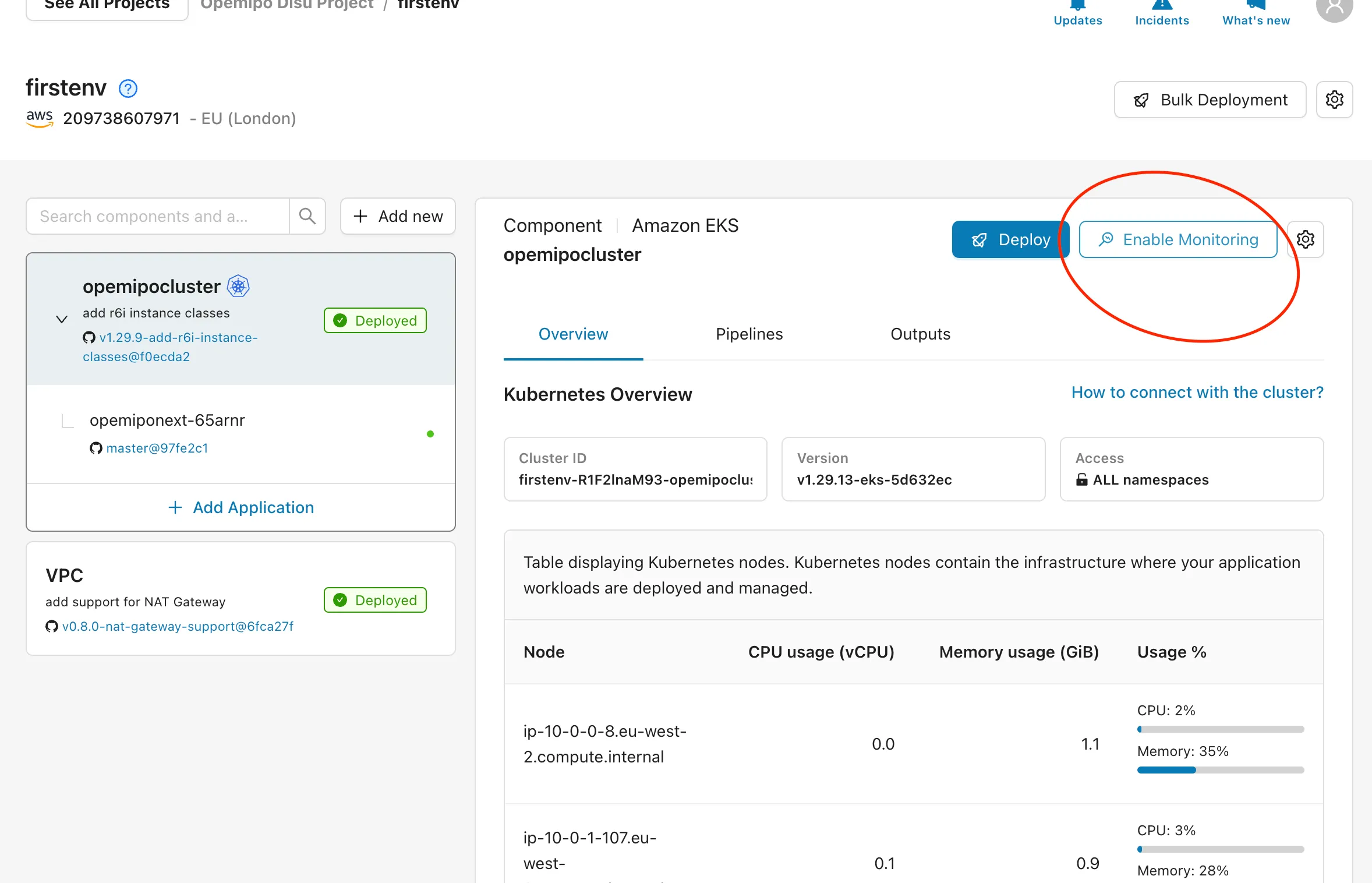Image resolution: width=1372 pixels, height=883 pixels.
Task: Click GitHub icon beside v1.29.9-add-r6i-instance
Action: (89, 337)
